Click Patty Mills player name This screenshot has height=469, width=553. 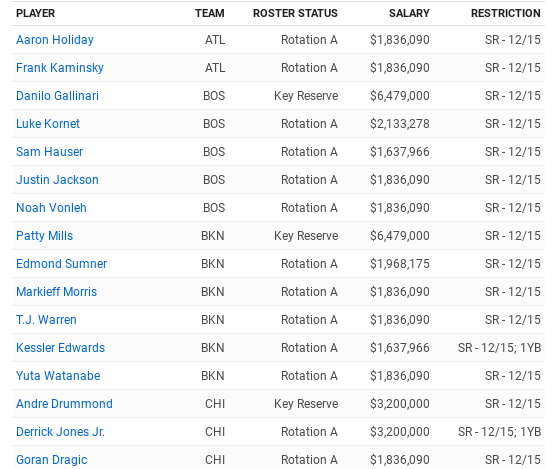pos(44,236)
